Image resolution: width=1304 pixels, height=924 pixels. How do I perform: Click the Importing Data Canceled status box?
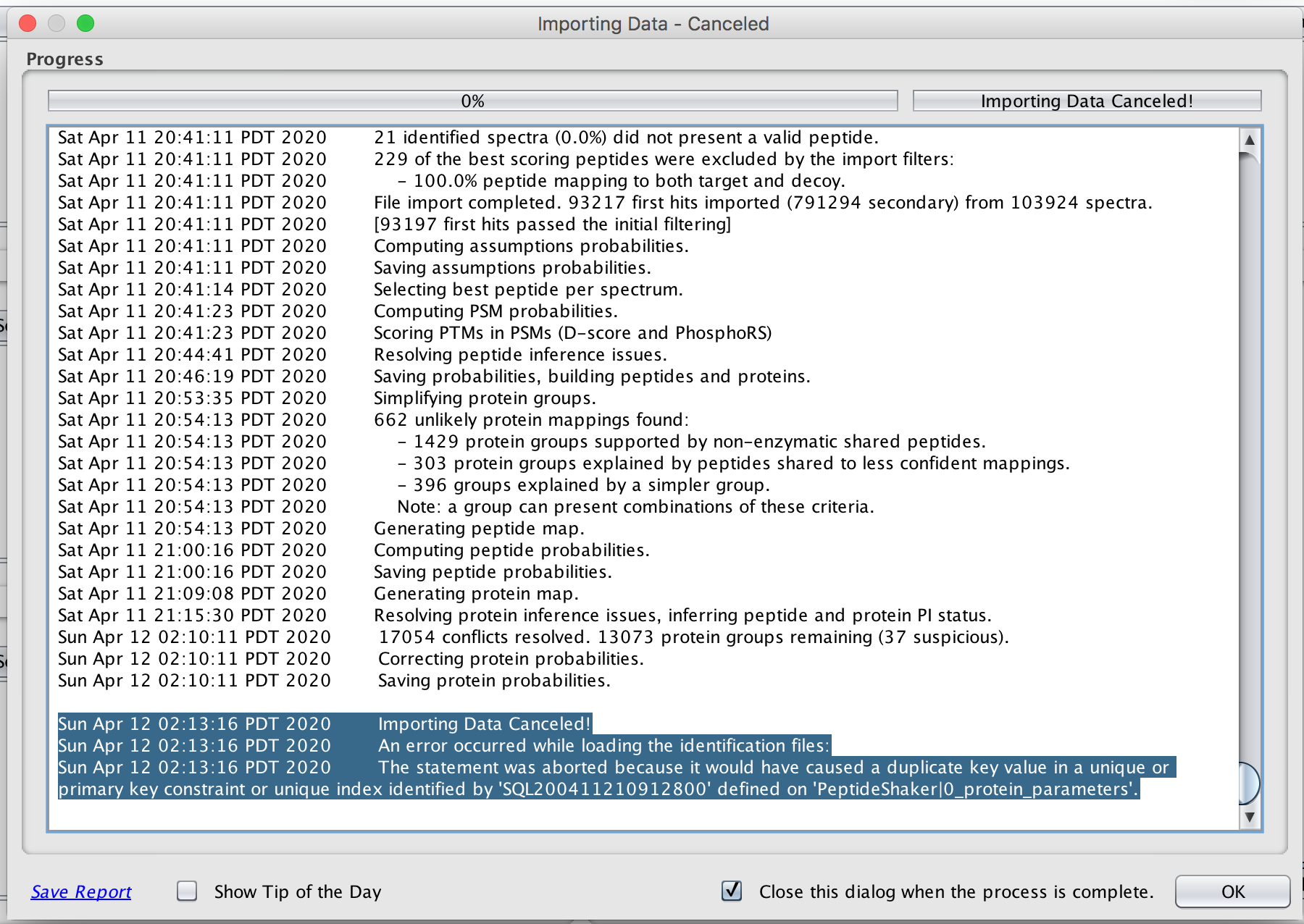(x=1087, y=101)
